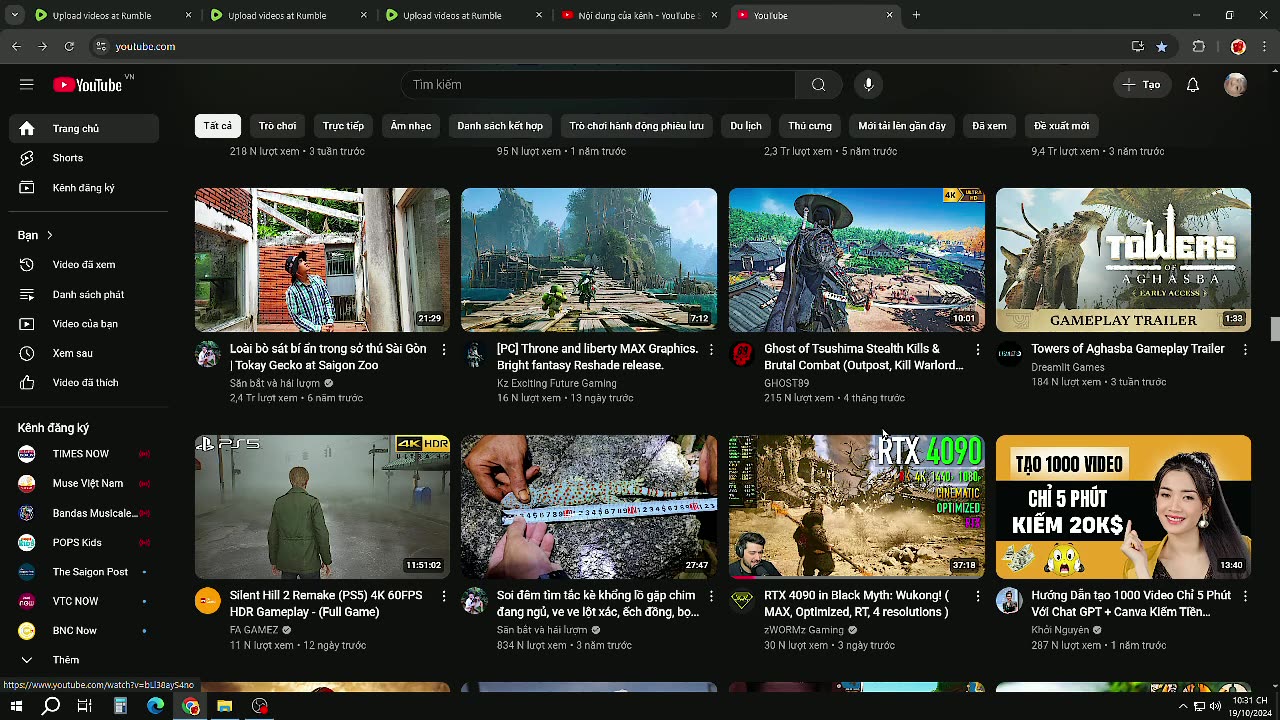
Task: Open Danh sách phát playlists
Action: (x=84, y=295)
